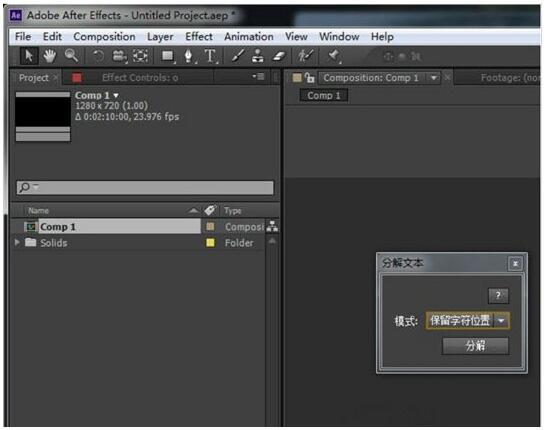Image resolution: width=550 pixels, height=430 pixels.
Task: Select the Eraser tool
Action: (x=279, y=56)
